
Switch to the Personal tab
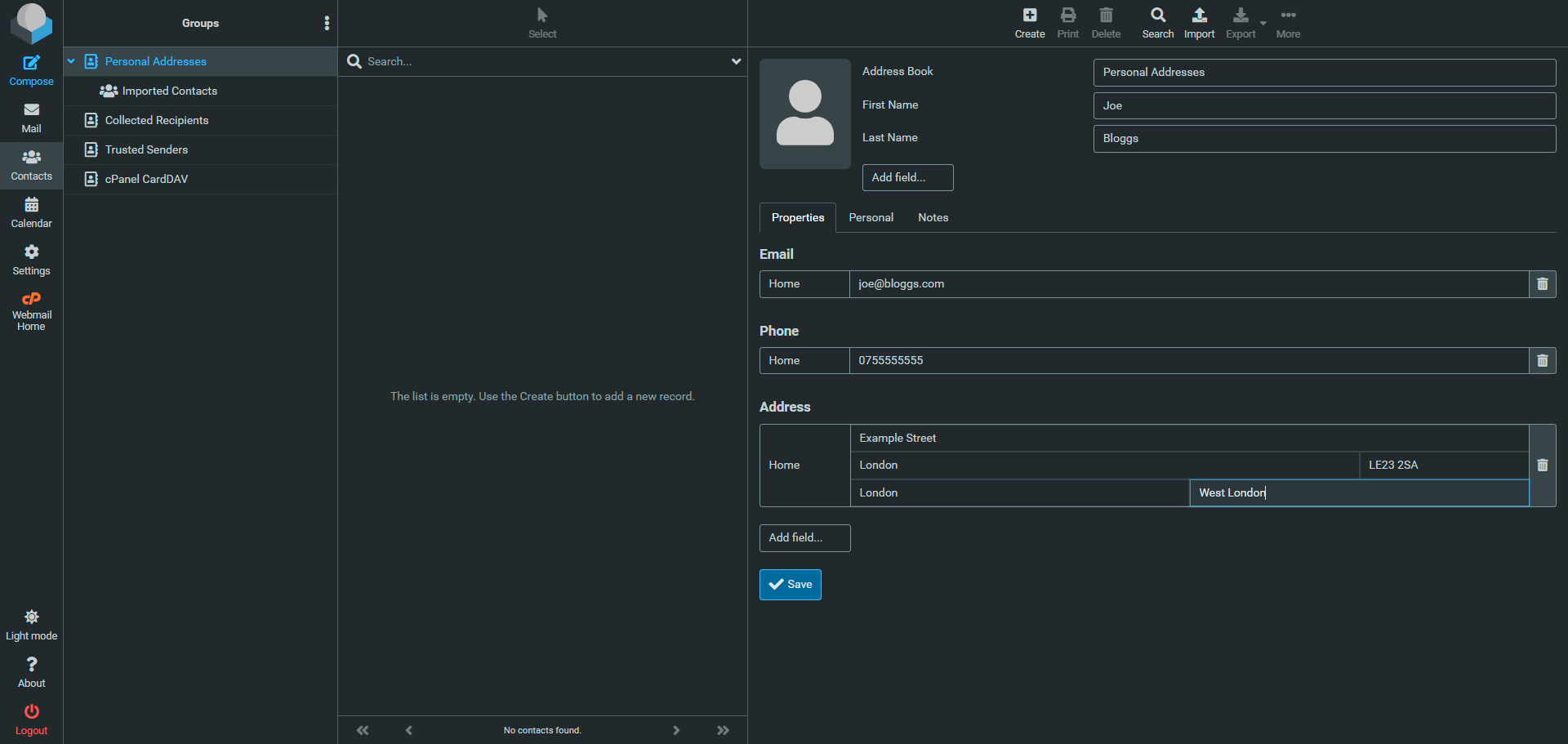click(871, 218)
